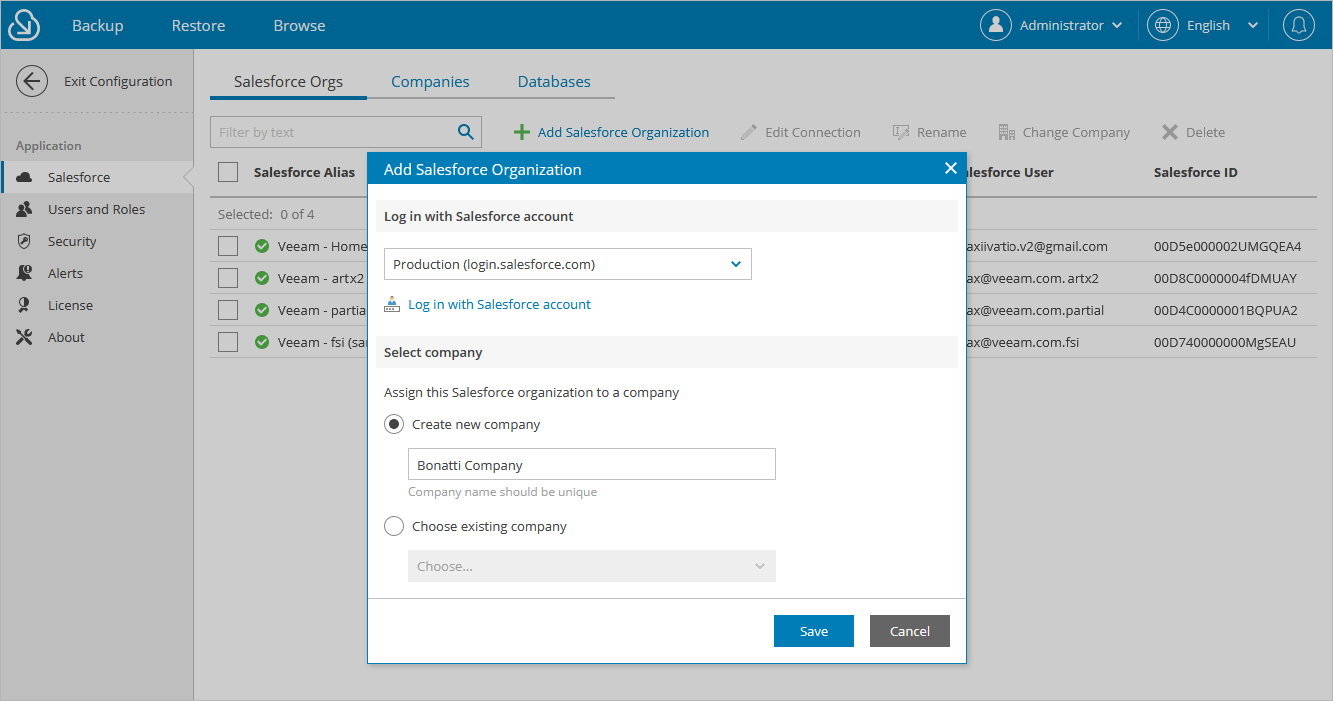Switch to the Salesforce Orgs tab
This screenshot has width=1333, height=701.
[288, 82]
